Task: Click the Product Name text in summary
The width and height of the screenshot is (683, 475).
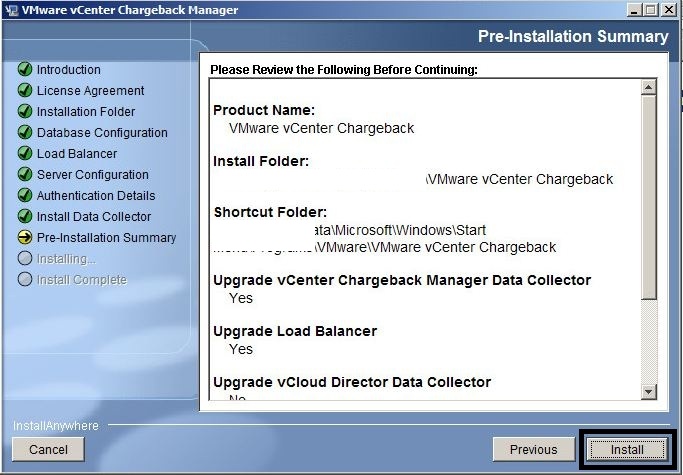Action: pyautogui.click(x=264, y=110)
